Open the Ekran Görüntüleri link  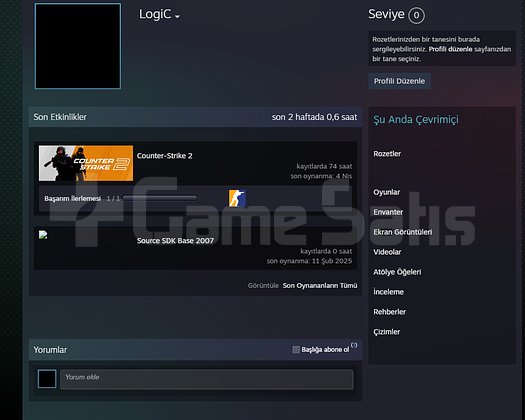(x=402, y=232)
